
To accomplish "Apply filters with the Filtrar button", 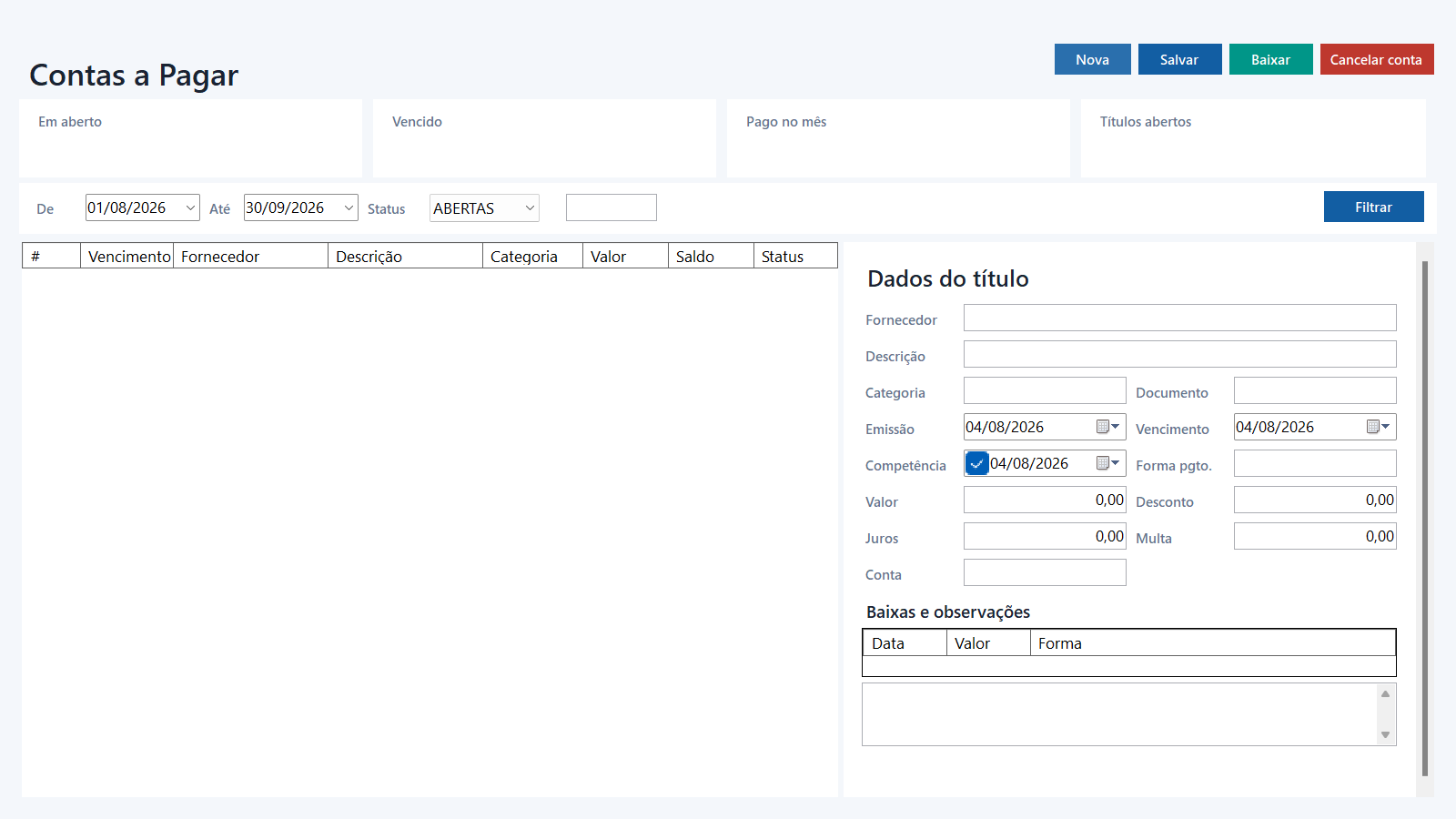I will click(x=1373, y=207).
